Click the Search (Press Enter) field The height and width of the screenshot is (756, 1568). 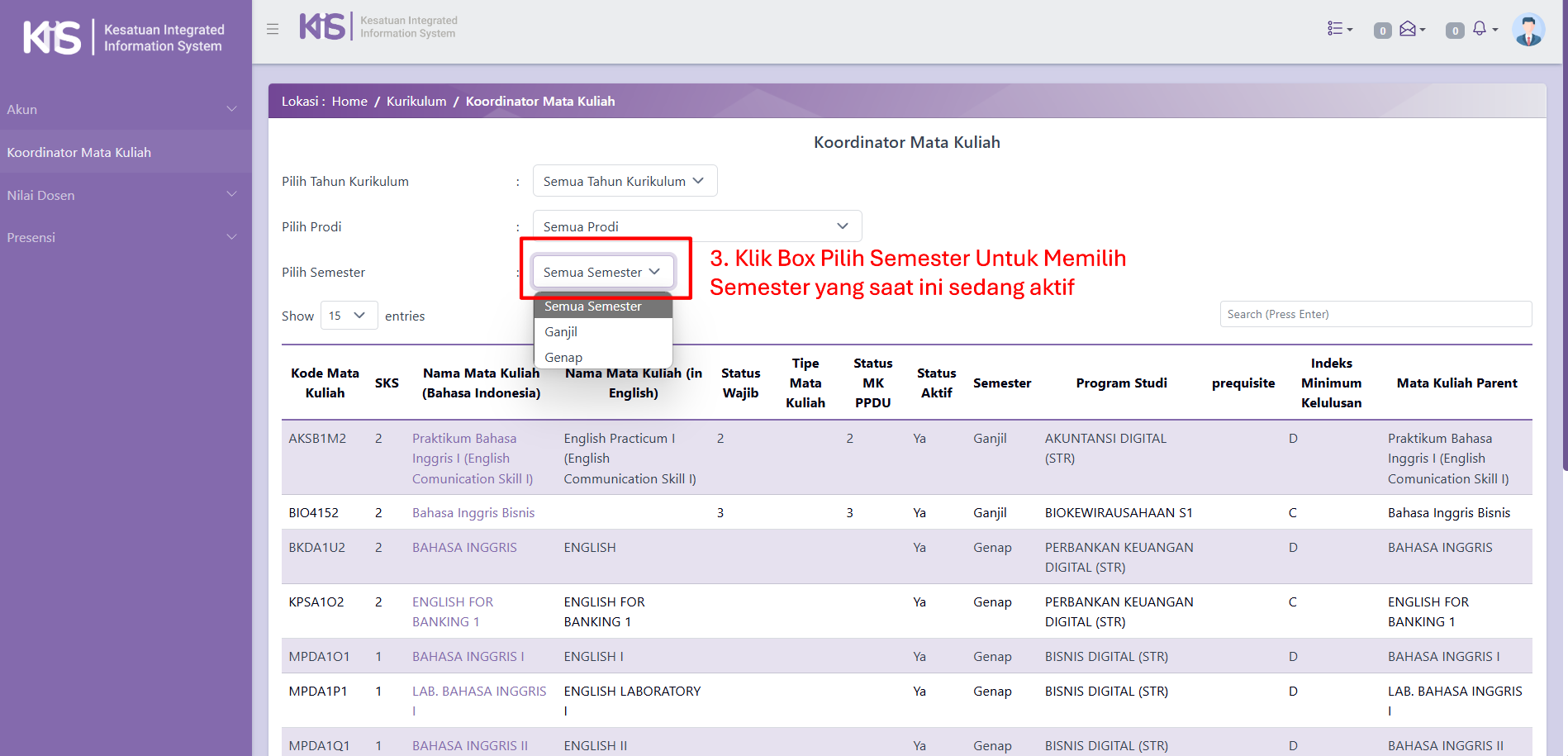pos(1375,314)
